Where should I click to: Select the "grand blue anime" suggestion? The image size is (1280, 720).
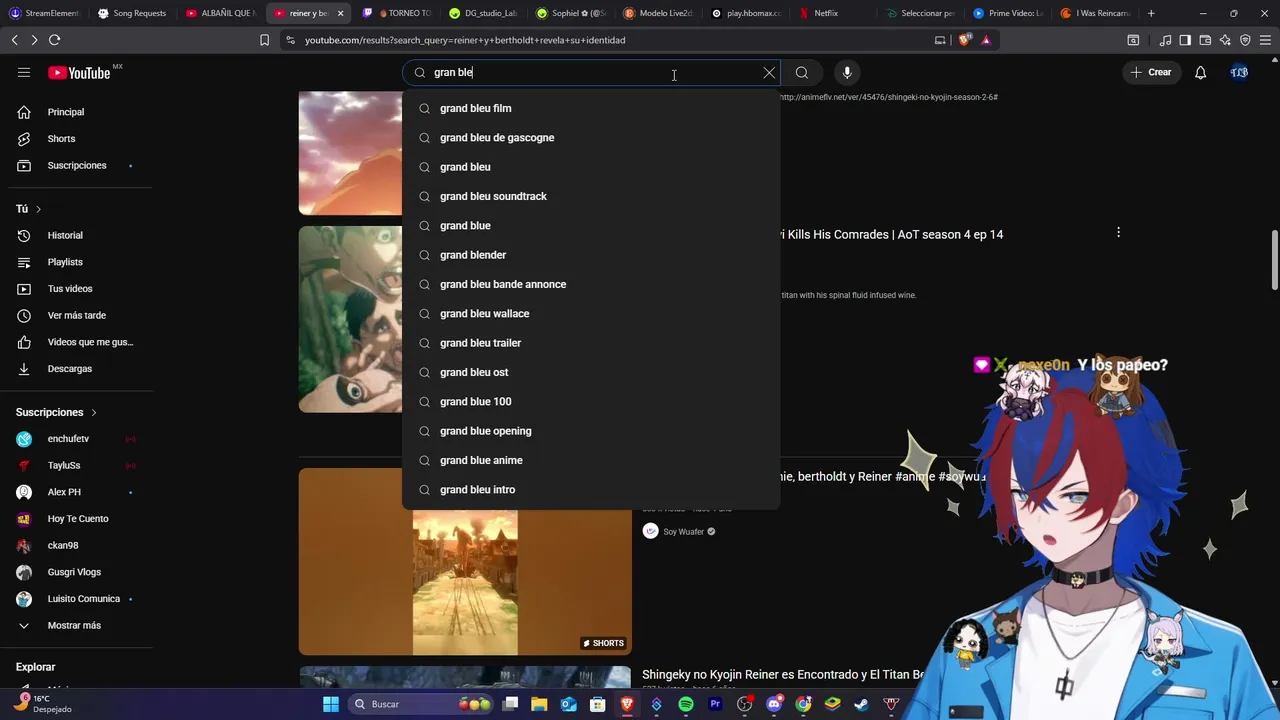(591, 460)
